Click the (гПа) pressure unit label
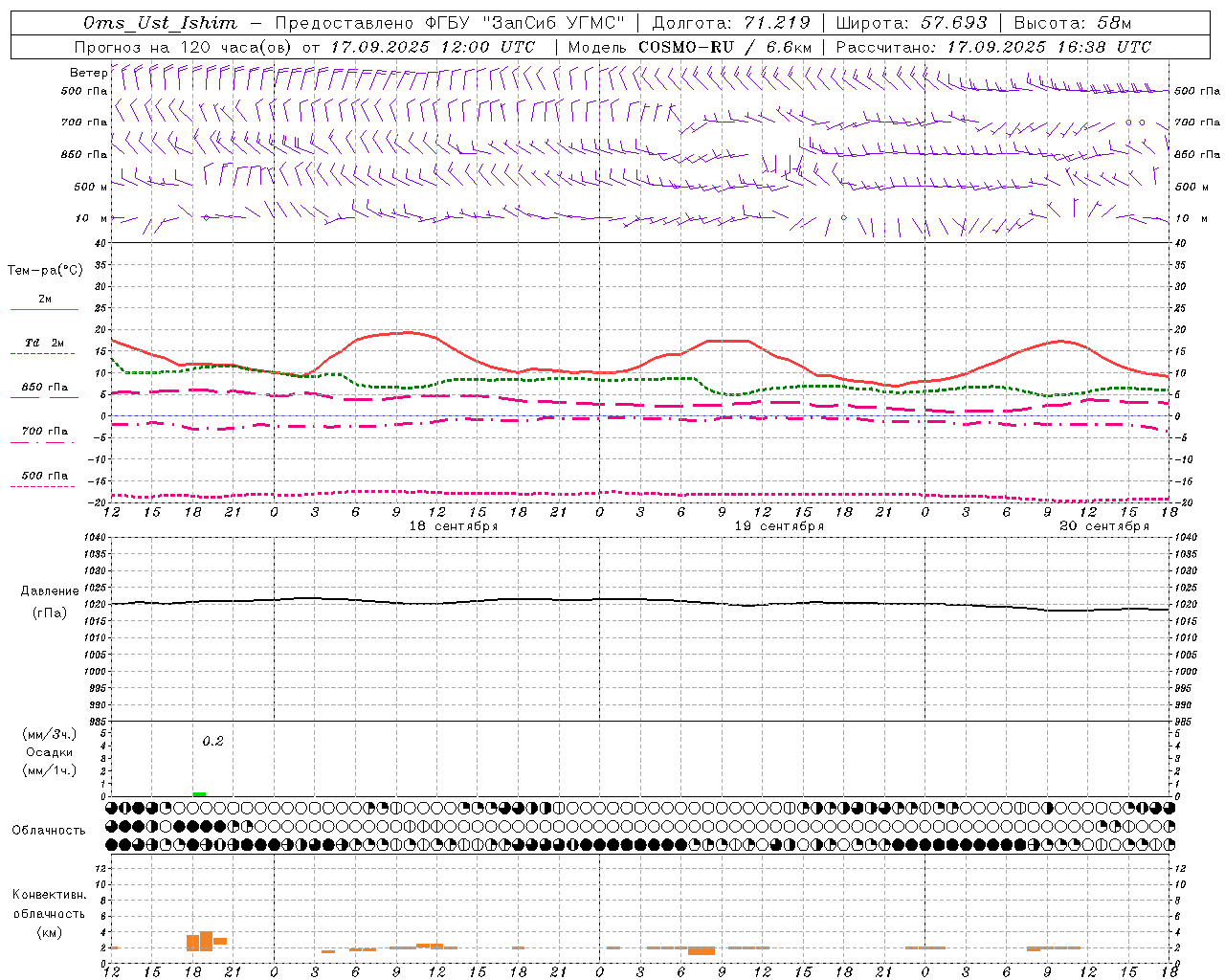 tap(50, 613)
